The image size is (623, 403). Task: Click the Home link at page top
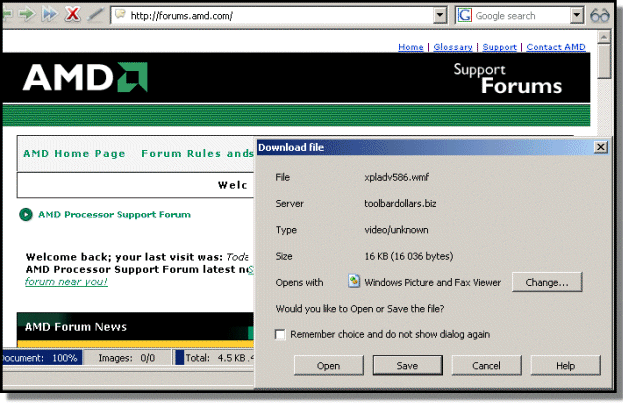pos(411,47)
